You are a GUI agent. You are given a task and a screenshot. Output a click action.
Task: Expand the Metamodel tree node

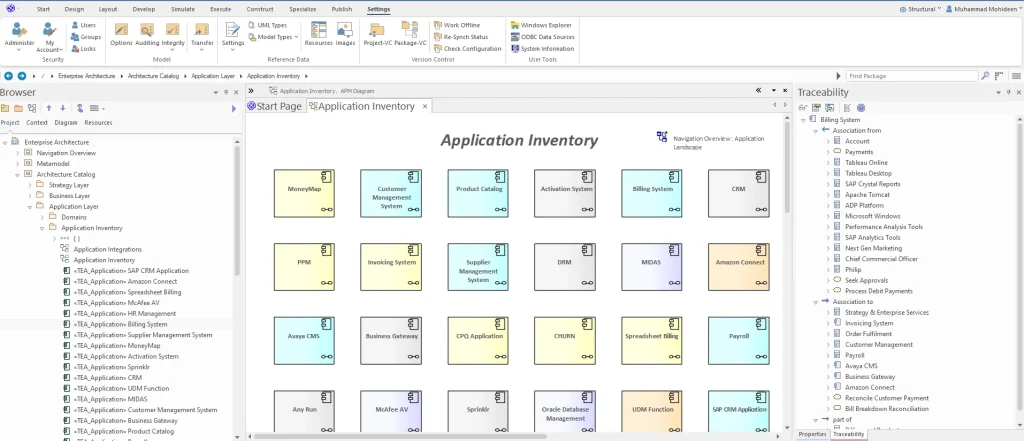point(18,163)
